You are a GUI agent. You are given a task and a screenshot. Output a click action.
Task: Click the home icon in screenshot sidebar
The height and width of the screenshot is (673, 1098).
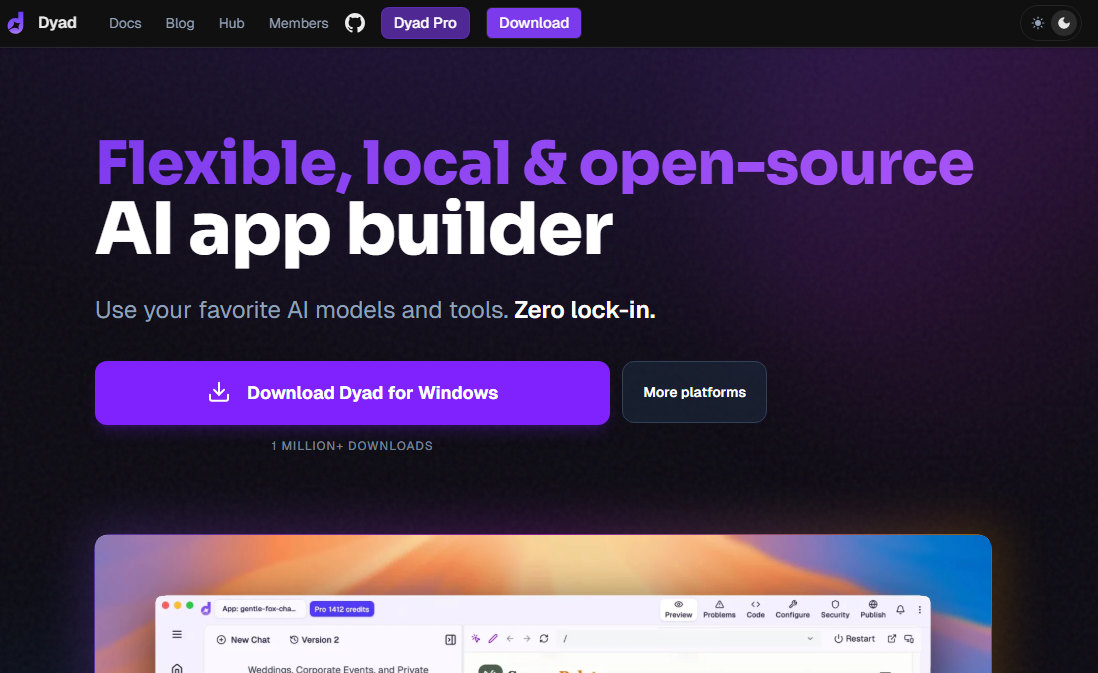[177, 668]
